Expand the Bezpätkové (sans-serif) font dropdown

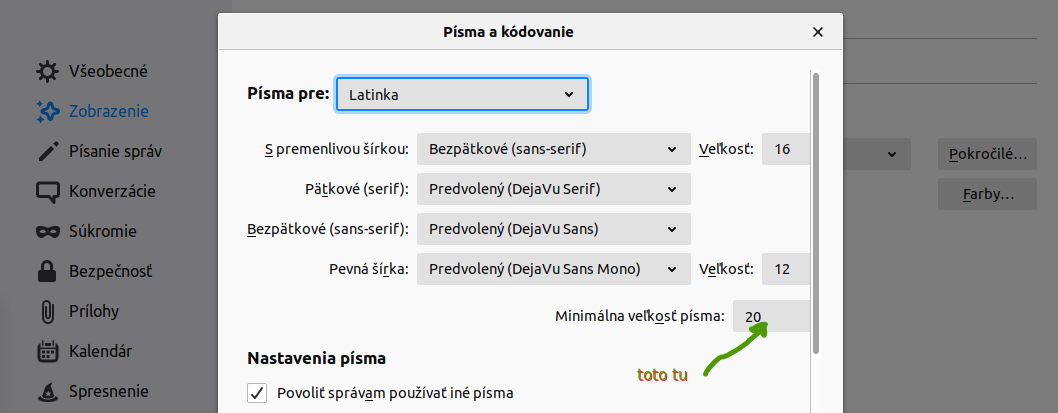pos(553,229)
